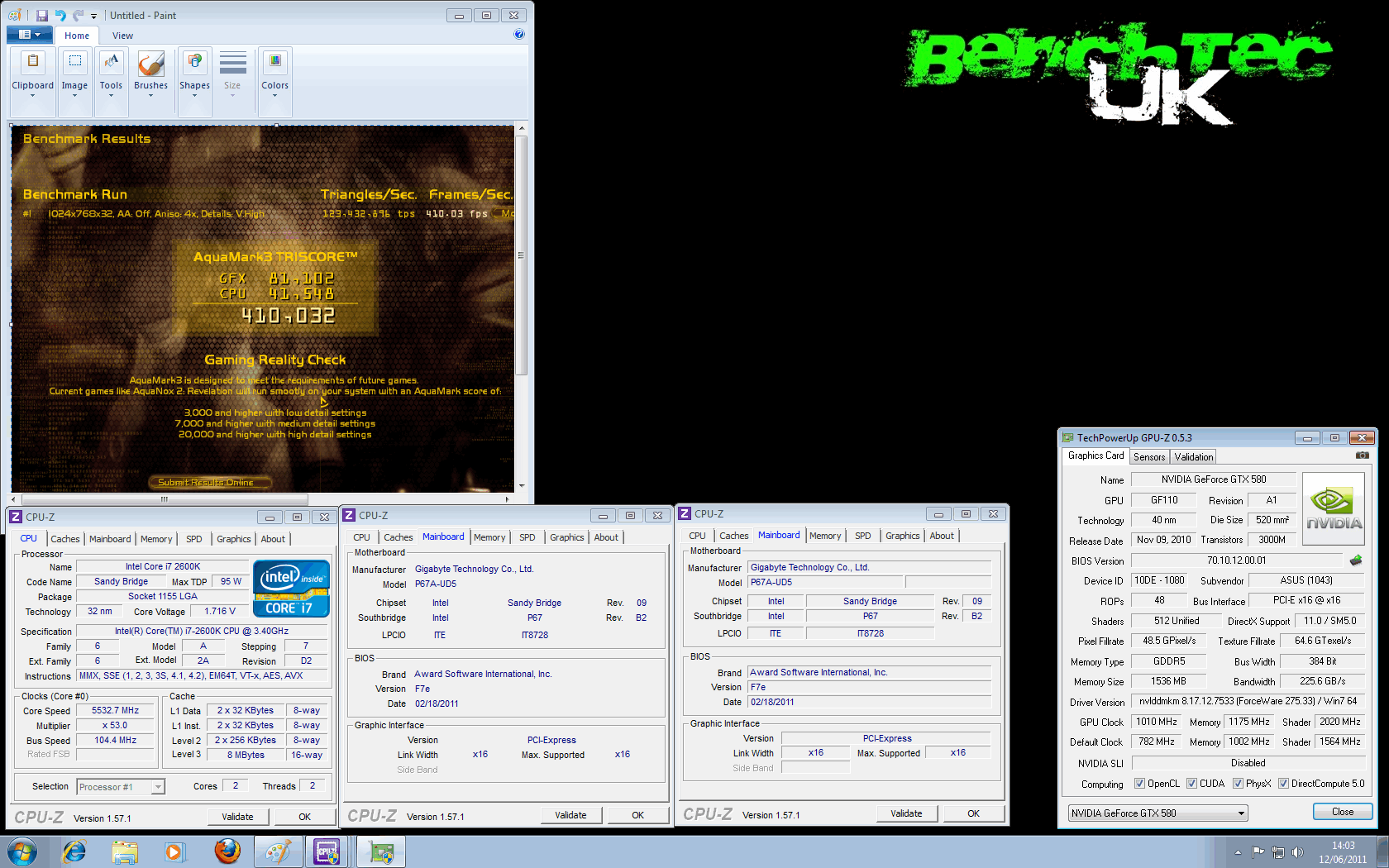The image size is (1389, 868).
Task: Expand the Clipboard dropdown arrow
Action: (x=32, y=96)
